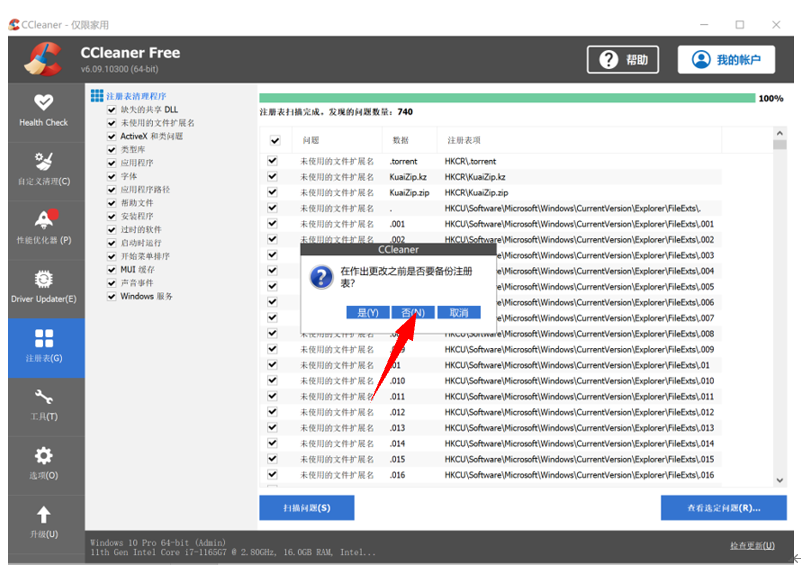Screen dimensions: 801x567
Task: Toggle the Applications (应用程序) checkbox
Action: tap(111, 163)
